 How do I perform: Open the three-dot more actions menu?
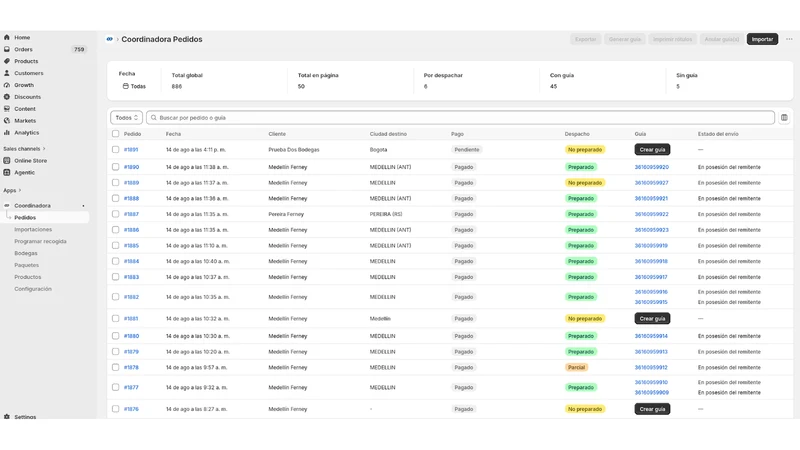tap(789, 39)
